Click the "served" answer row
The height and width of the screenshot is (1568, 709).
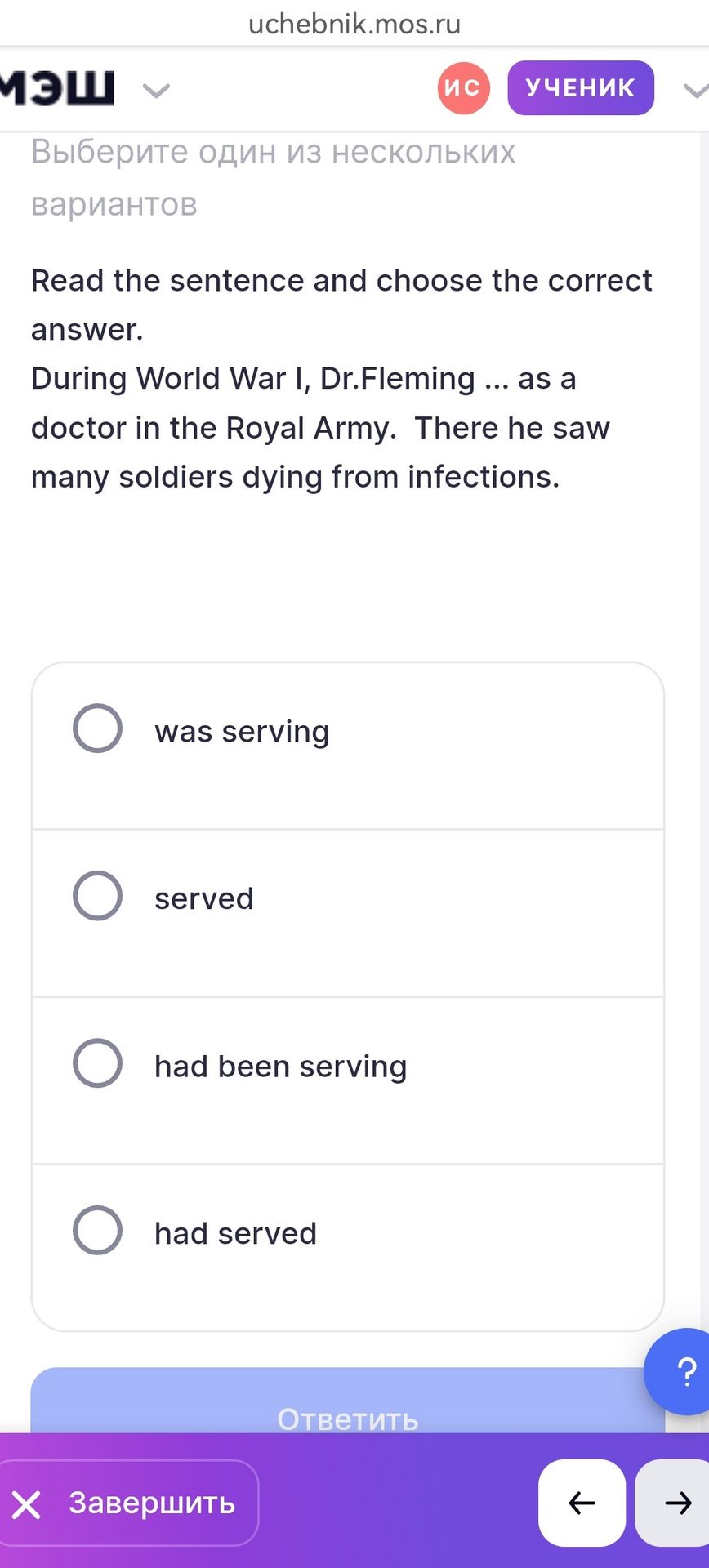(348, 913)
